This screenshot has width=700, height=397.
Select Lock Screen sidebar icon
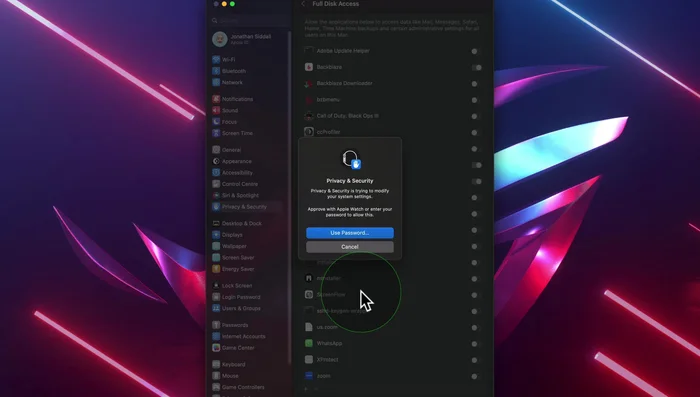tap(216, 286)
